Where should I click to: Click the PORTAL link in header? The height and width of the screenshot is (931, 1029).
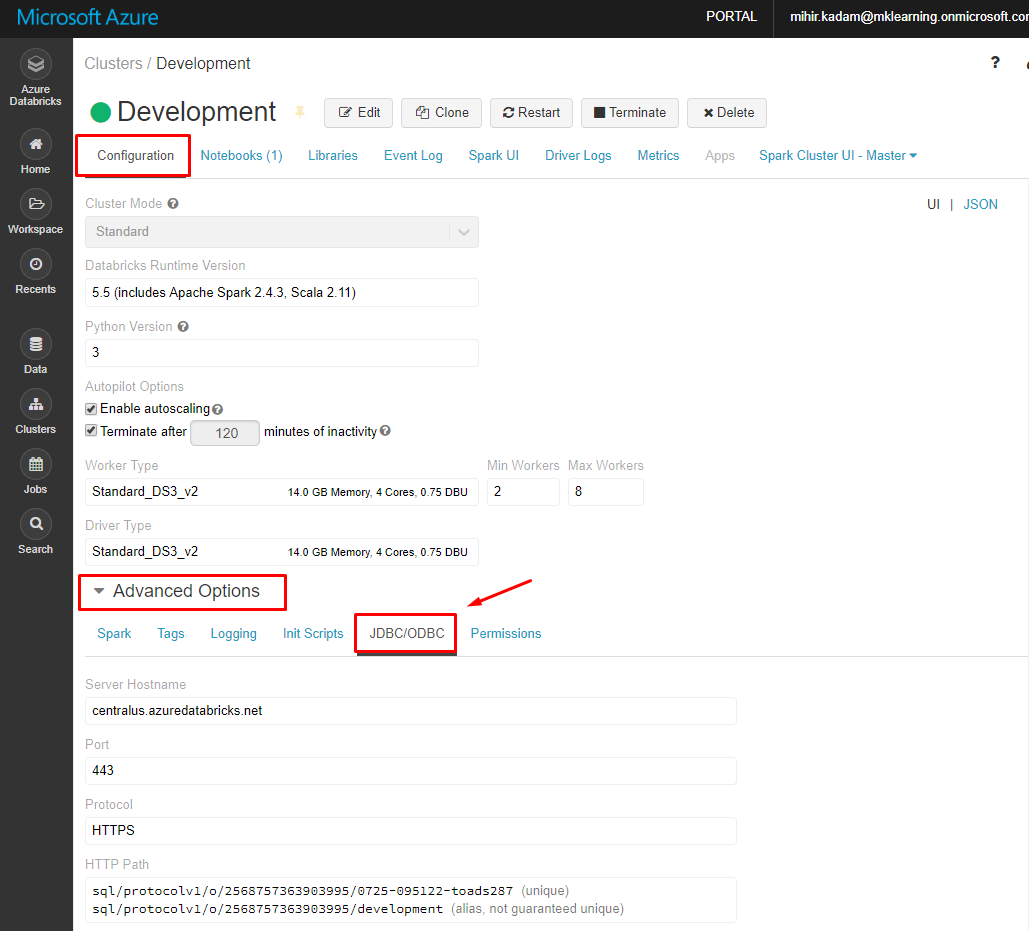(x=731, y=16)
